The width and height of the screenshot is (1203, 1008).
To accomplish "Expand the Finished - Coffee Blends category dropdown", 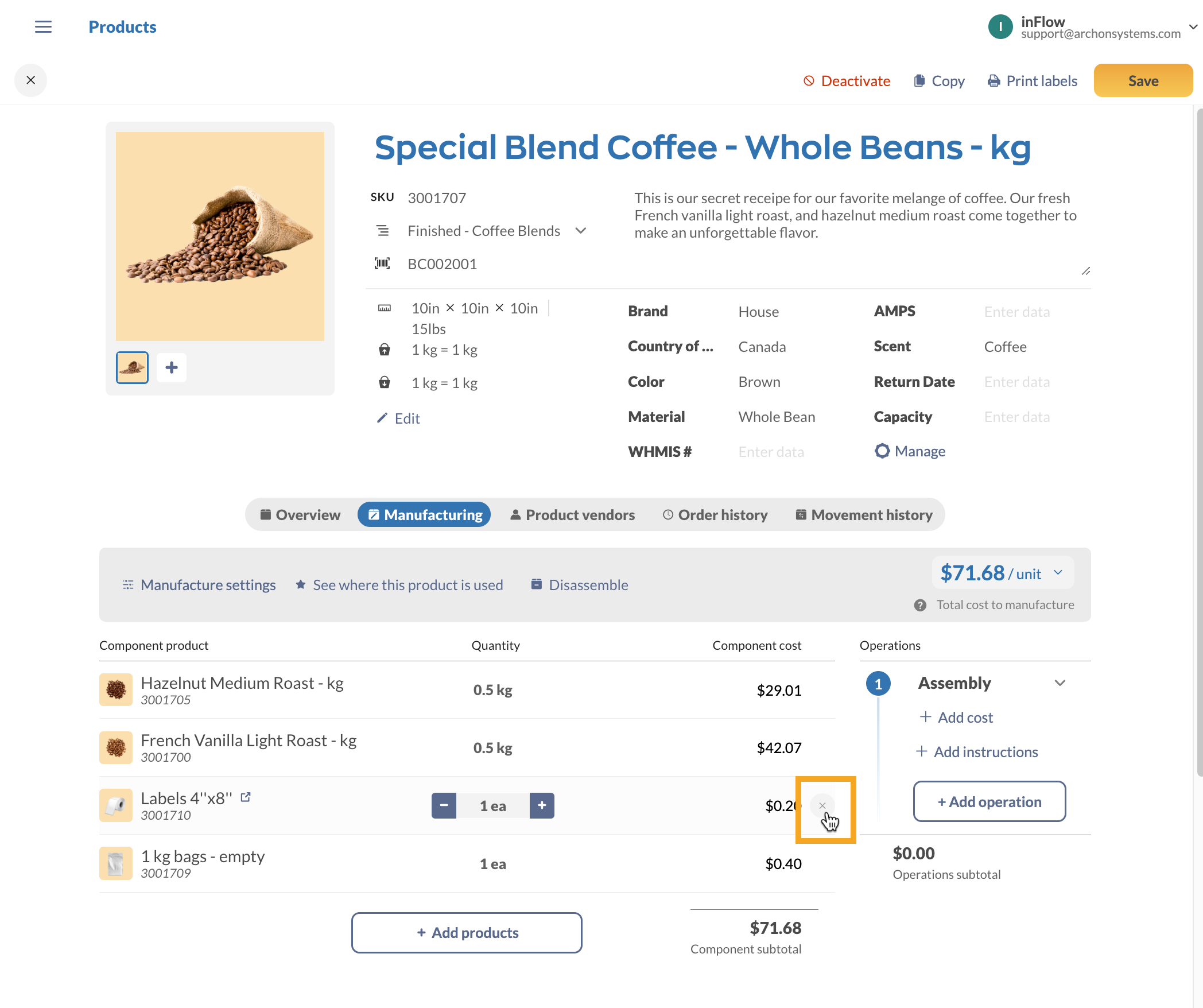I will 581,231.
